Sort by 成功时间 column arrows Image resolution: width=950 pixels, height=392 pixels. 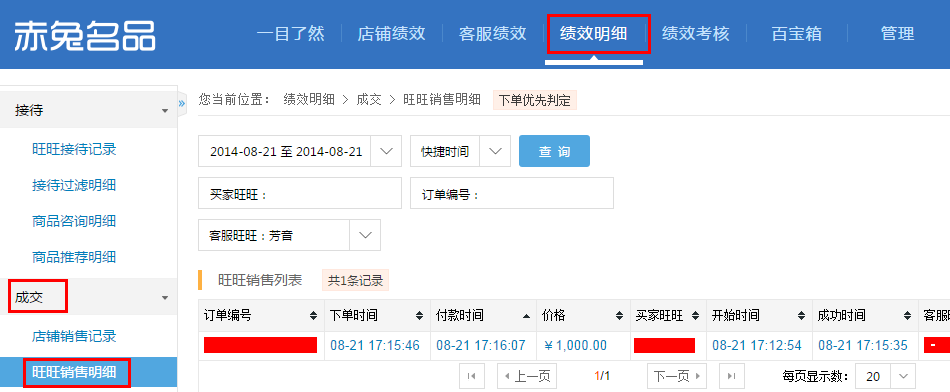[907, 316]
